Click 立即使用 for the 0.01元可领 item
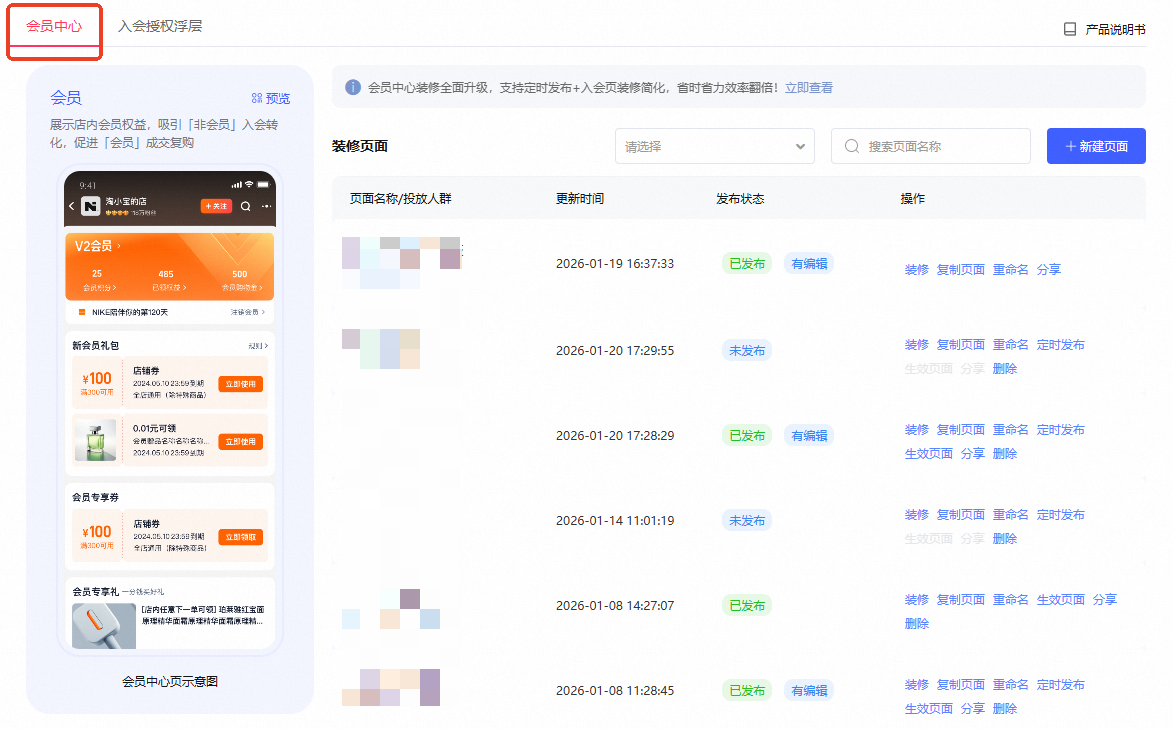Image resolution: width=1172 pixels, height=729 pixels. pos(241,442)
